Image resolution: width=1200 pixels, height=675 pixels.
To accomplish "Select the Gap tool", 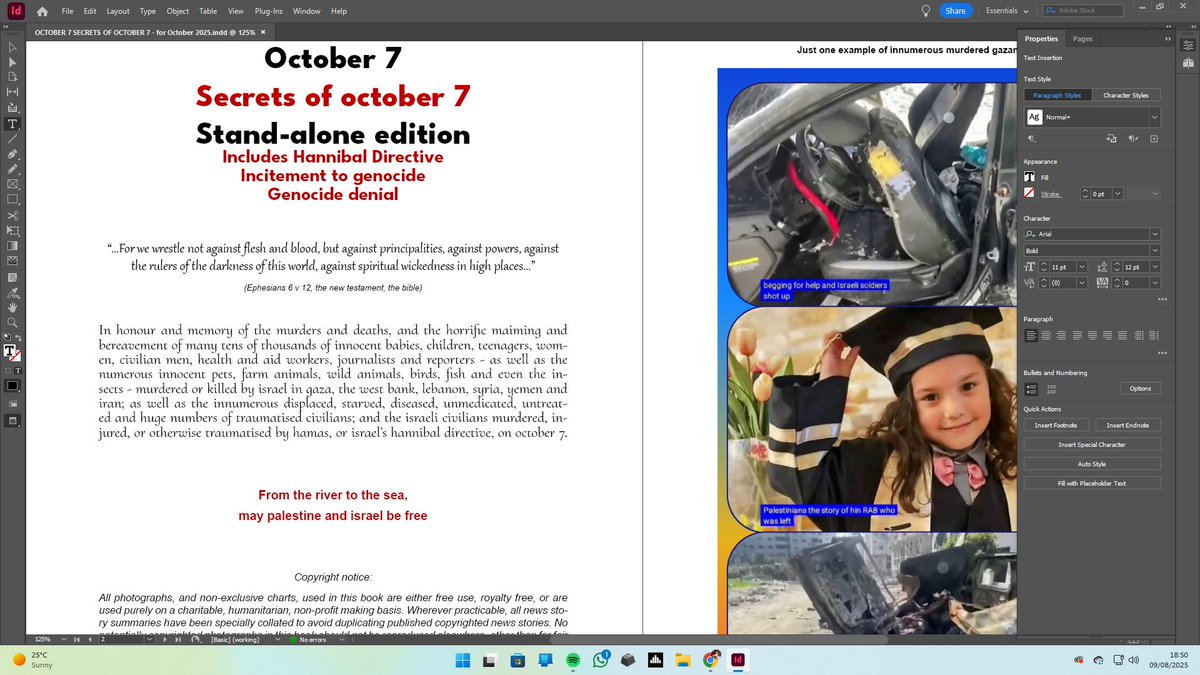I will point(12,91).
